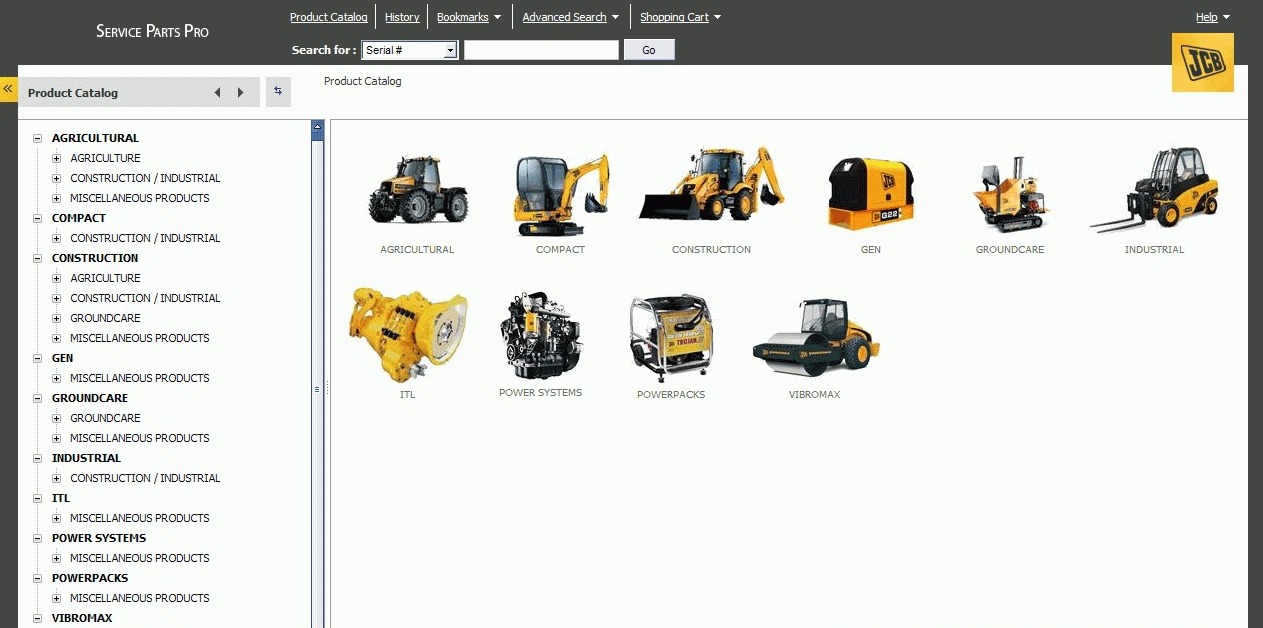Viewport: 1263px width, 628px height.
Task: Select the ITL transmission image
Action: tap(407, 335)
